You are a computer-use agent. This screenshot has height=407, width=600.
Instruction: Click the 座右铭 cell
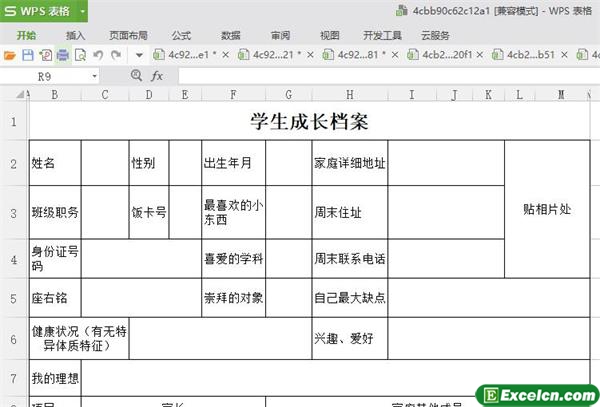pyautogui.click(x=55, y=298)
